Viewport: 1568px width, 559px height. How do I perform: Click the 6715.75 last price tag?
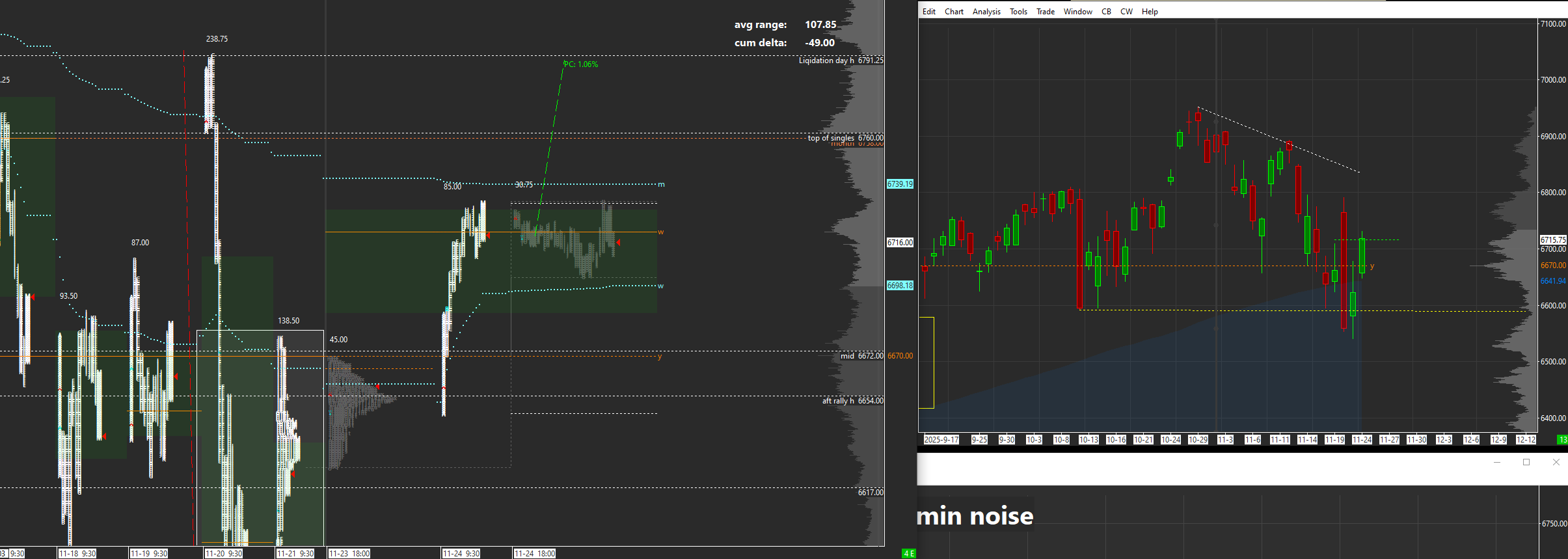pos(1553,240)
